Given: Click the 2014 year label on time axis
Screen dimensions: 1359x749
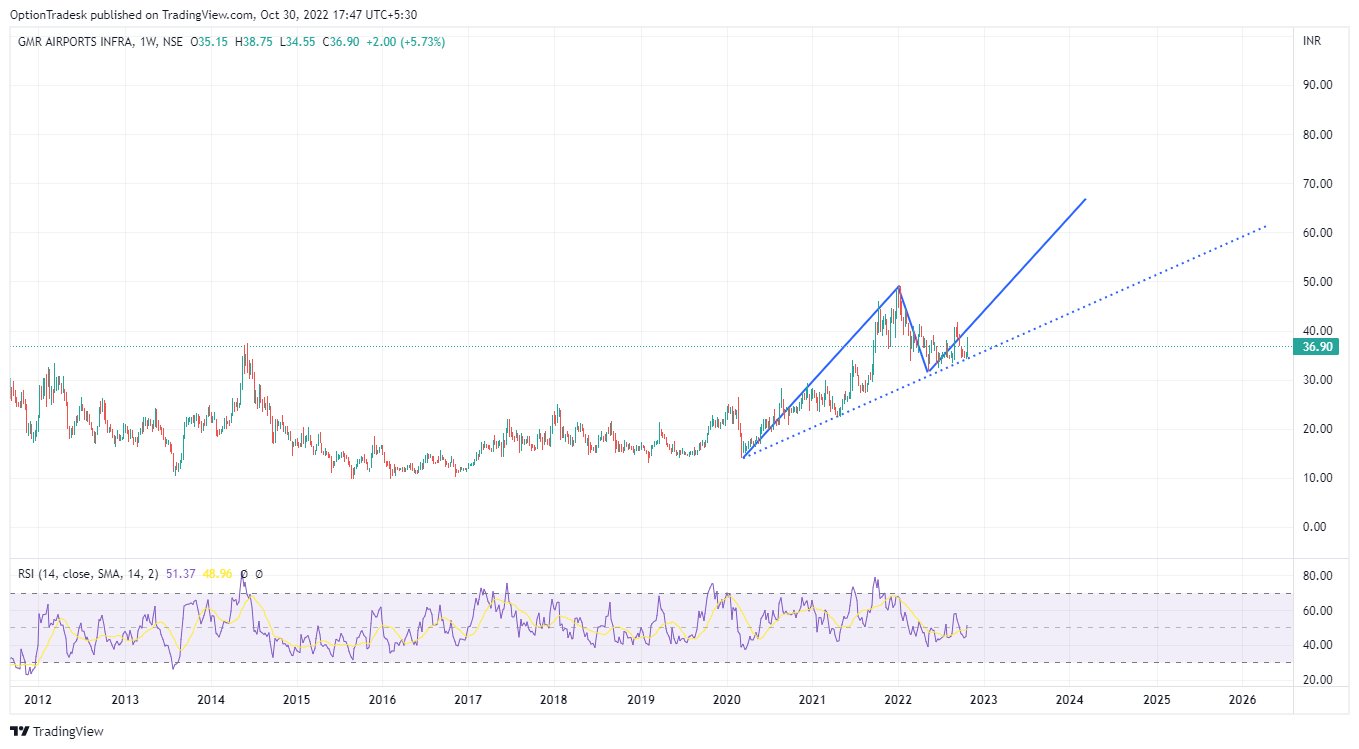Looking at the screenshot, I should [x=210, y=700].
